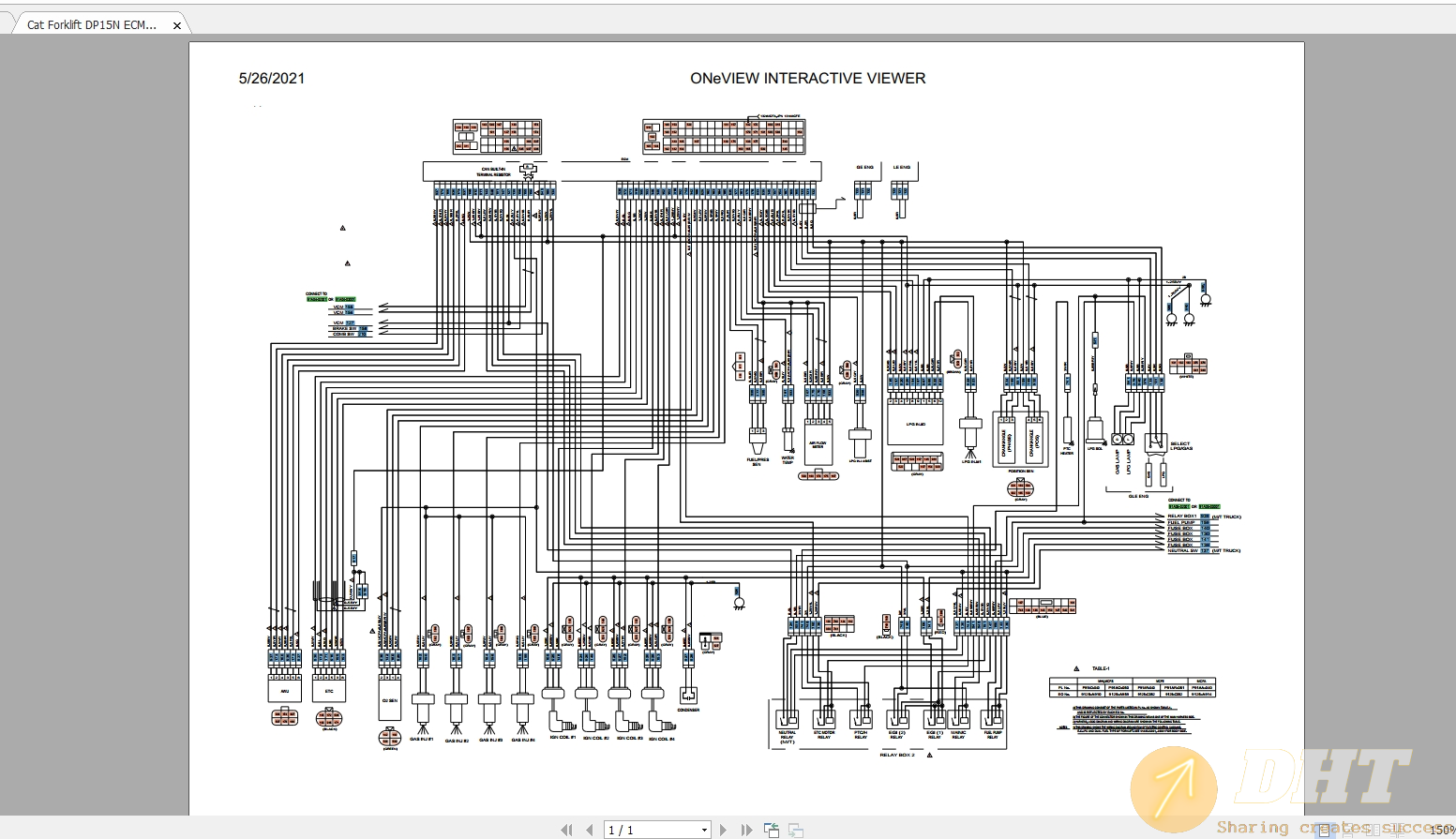Image resolution: width=1456 pixels, height=839 pixels.
Task: Go back to the previous view
Action: point(772,830)
